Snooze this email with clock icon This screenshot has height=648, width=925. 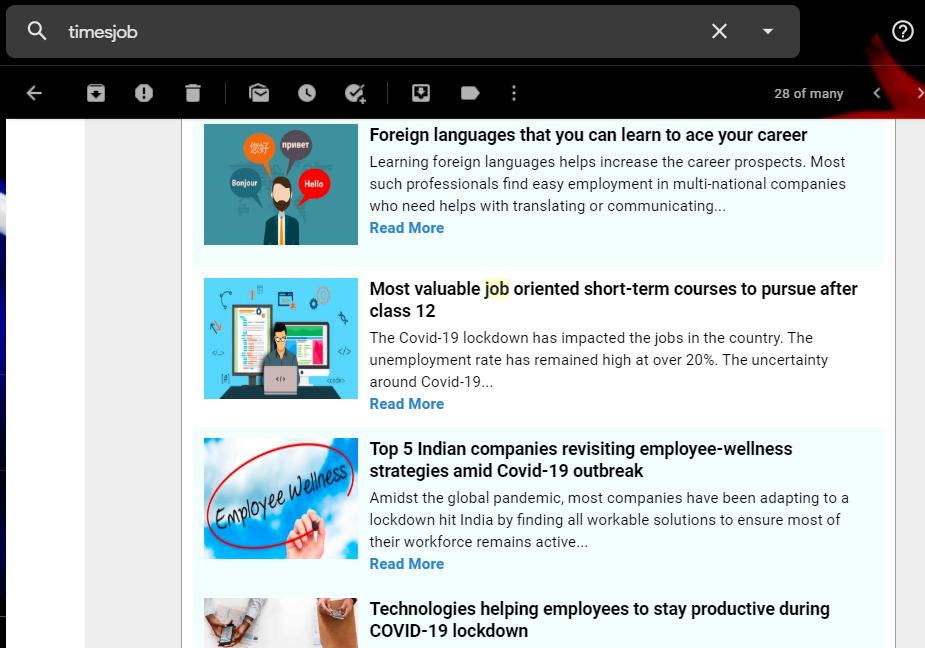click(307, 93)
